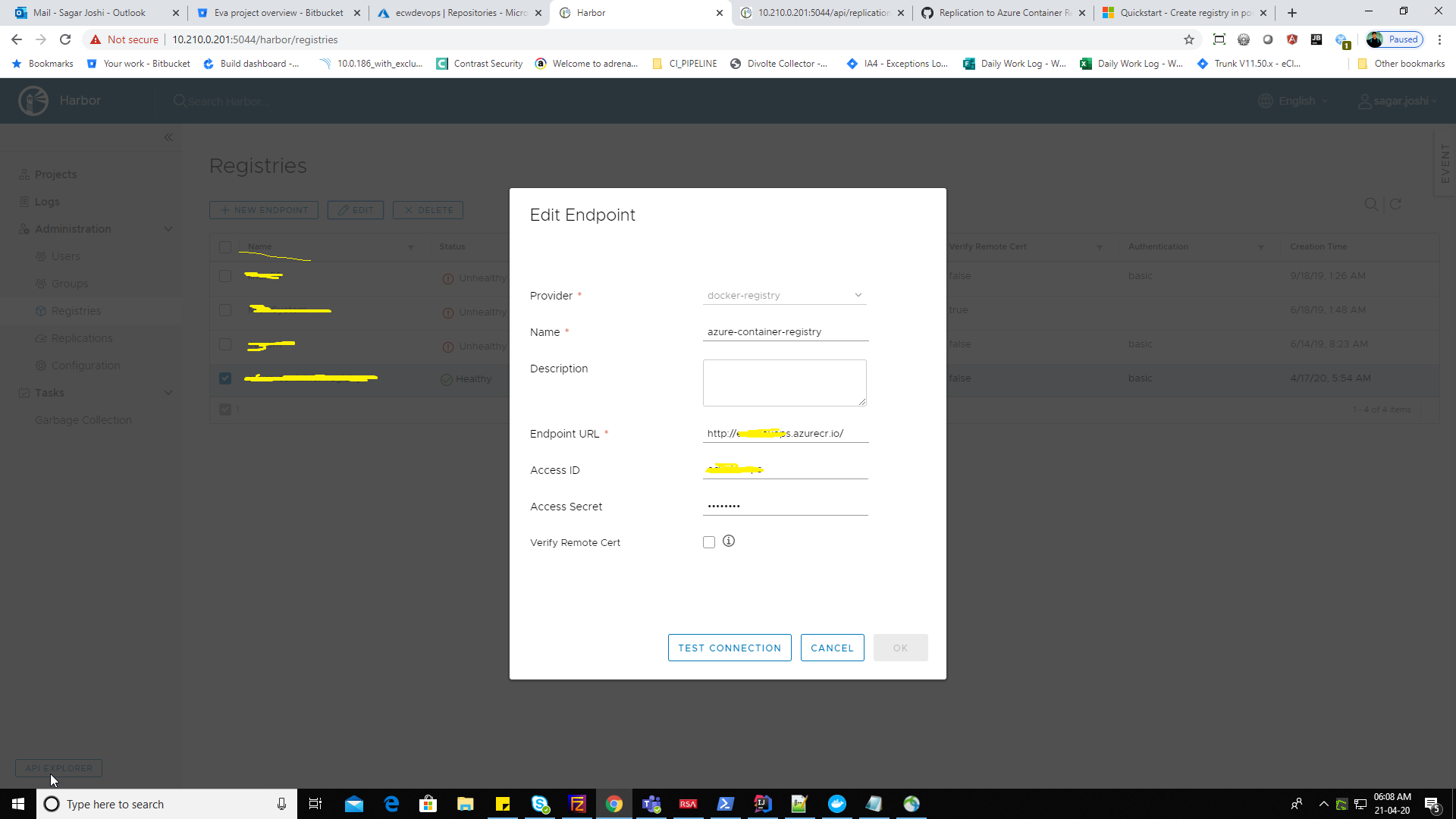This screenshot has height=819, width=1456.
Task: Click the refresh registries icon
Action: click(x=1395, y=204)
